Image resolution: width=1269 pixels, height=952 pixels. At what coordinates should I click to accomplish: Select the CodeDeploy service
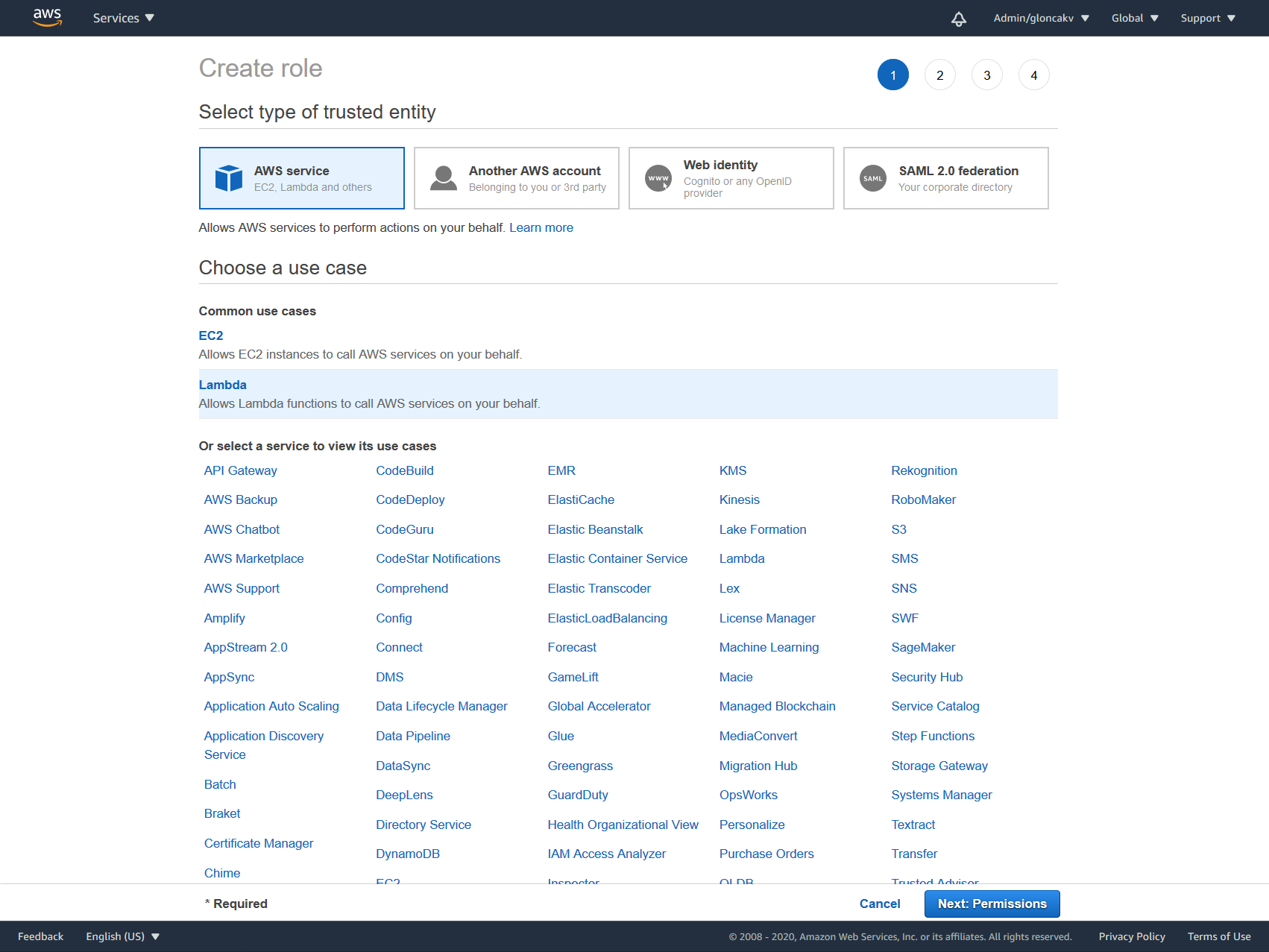410,499
